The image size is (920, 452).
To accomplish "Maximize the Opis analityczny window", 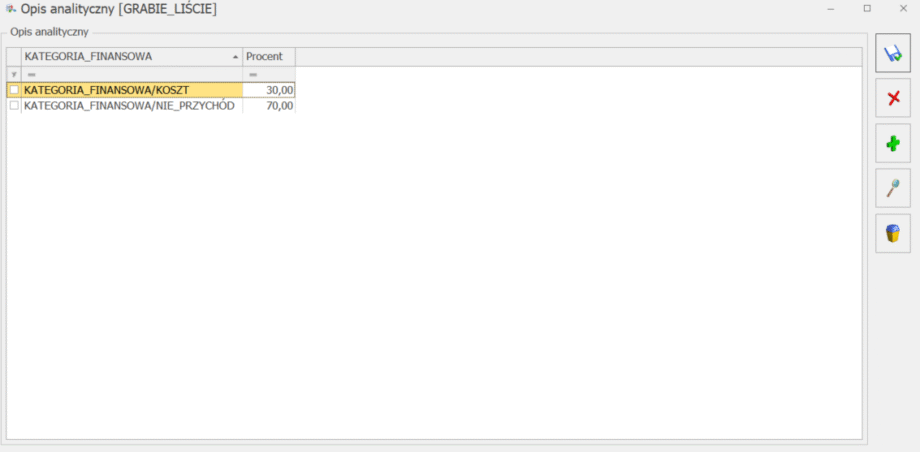I will (867, 8).
